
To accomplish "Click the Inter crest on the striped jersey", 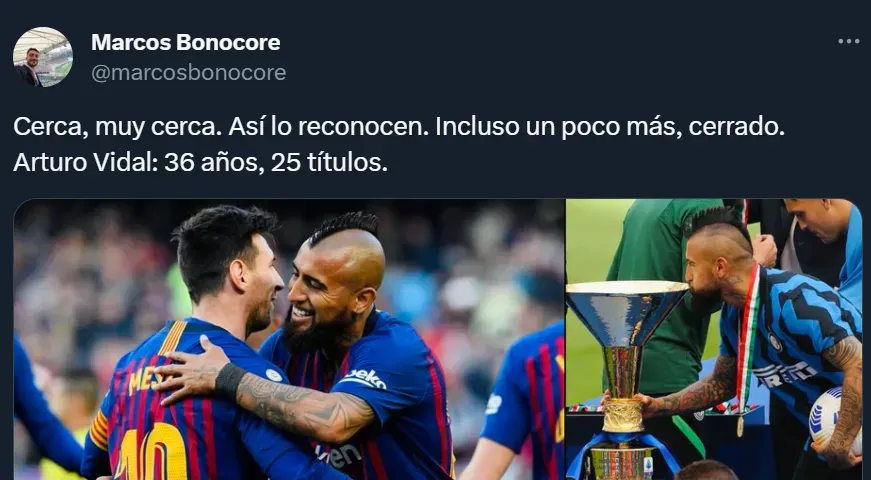I will click(x=774, y=342).
